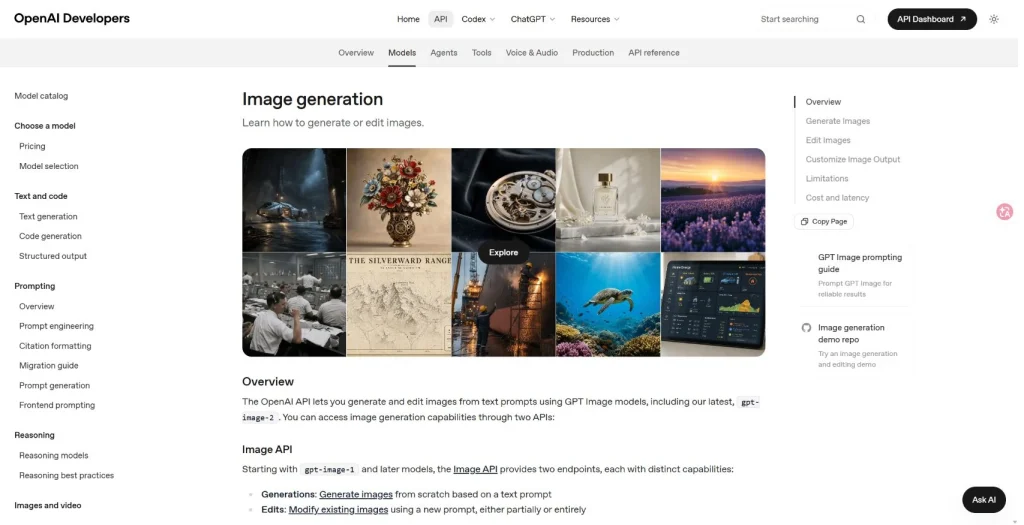Expand the ChatGPT dropdown menu
This screenshot has width=1024, height=525.
(x=532, y=19)
